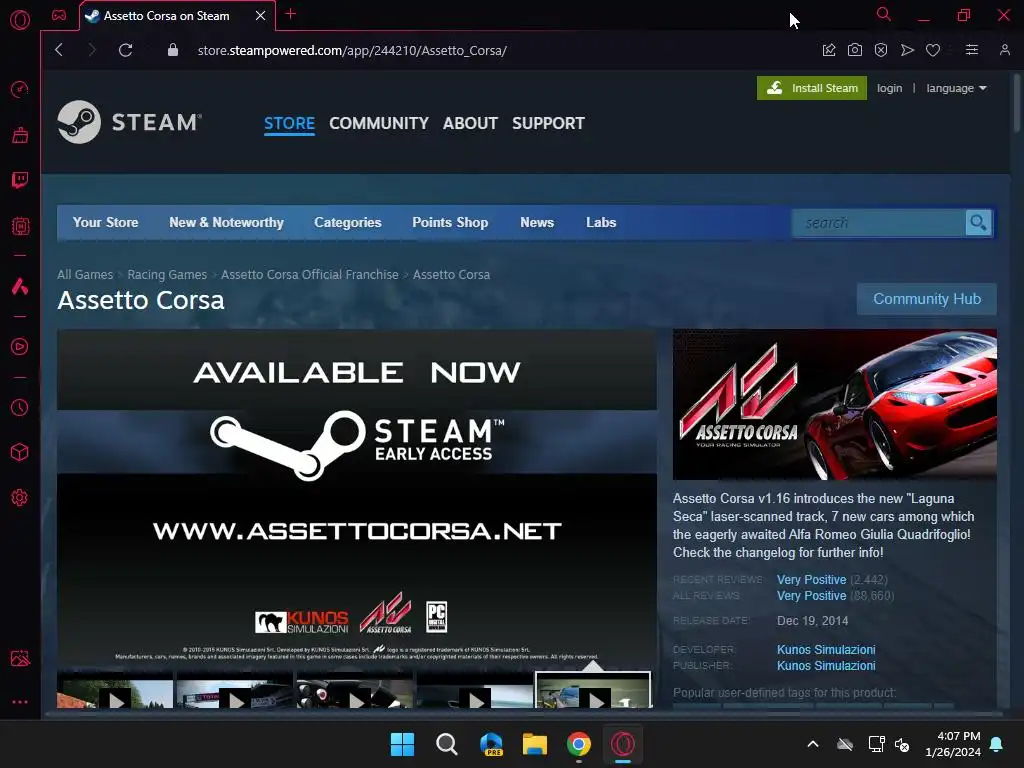The image size is (1024, 768).
Task: Open the three-dots more options in sidebar
Action: [x=20, y=702]
